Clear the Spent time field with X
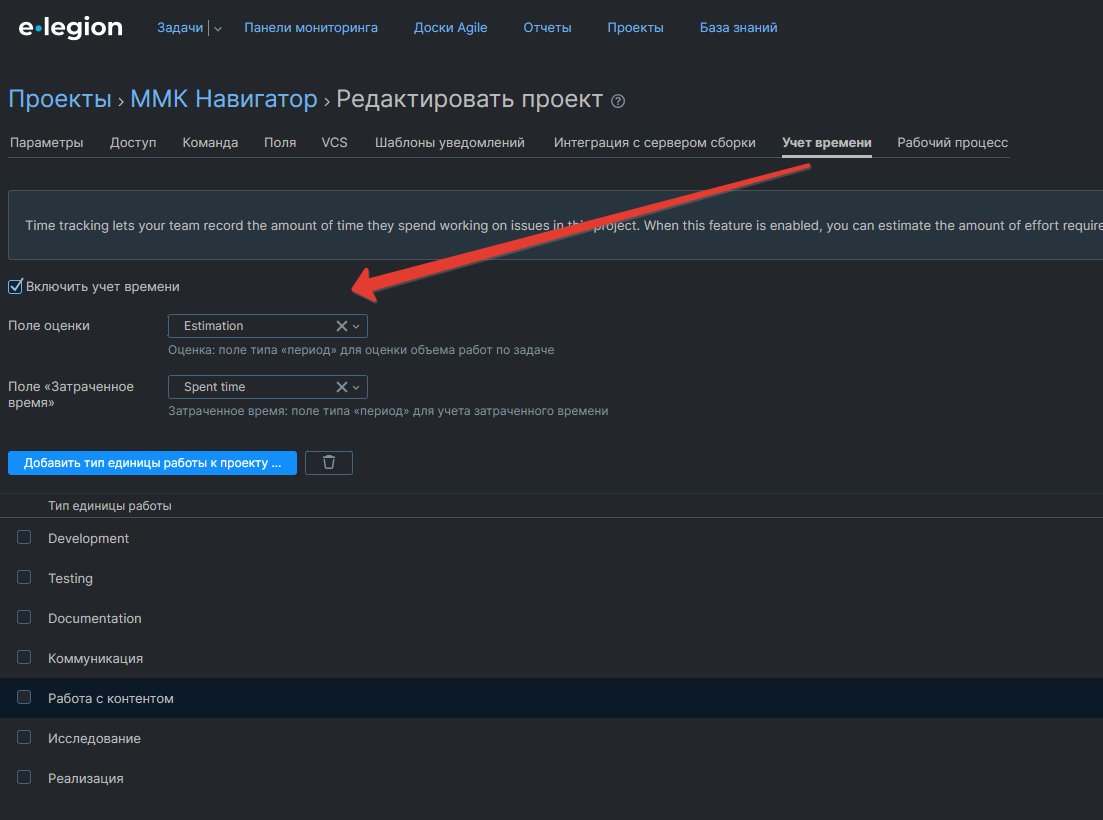Image resolution: width=1103 pixels, height=820 pixels. coord(341,387)
